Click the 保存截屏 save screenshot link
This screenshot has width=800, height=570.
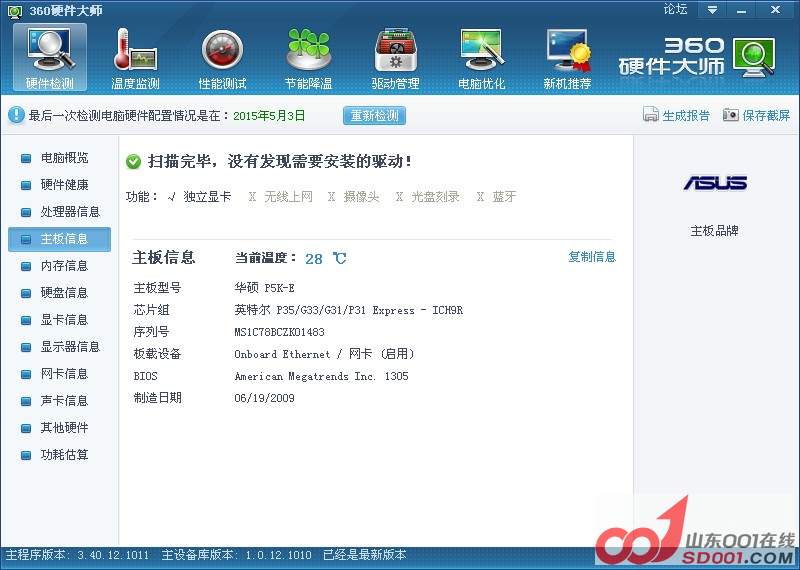point(766,116)
